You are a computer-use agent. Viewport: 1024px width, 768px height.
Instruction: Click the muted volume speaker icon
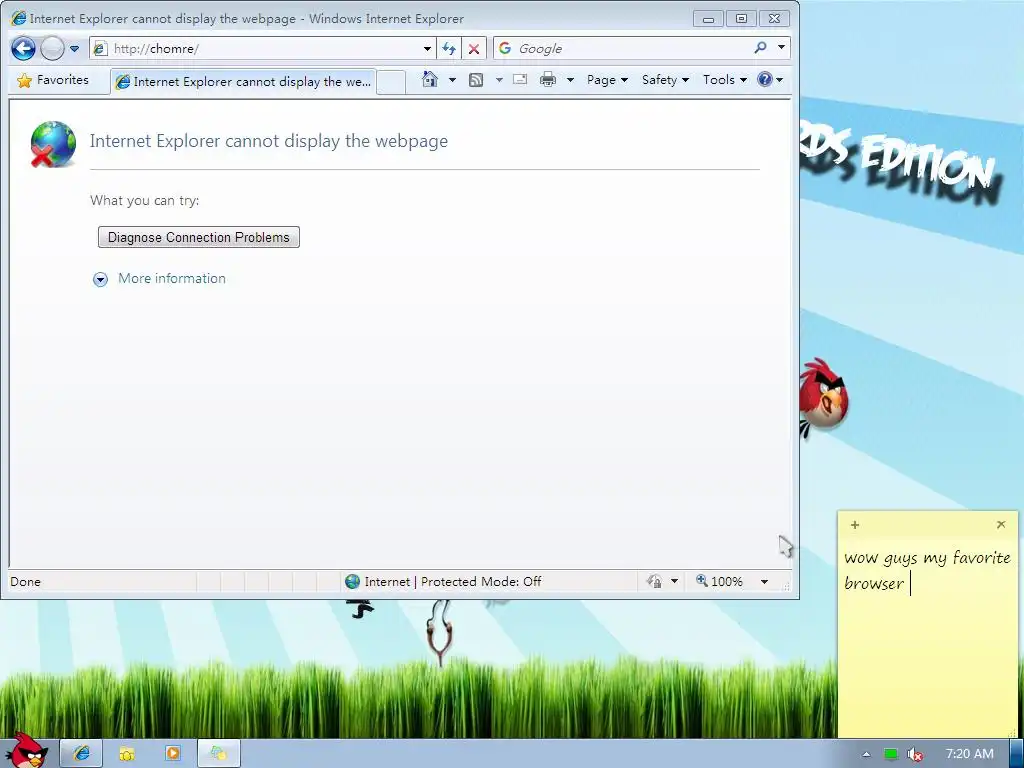915,754
